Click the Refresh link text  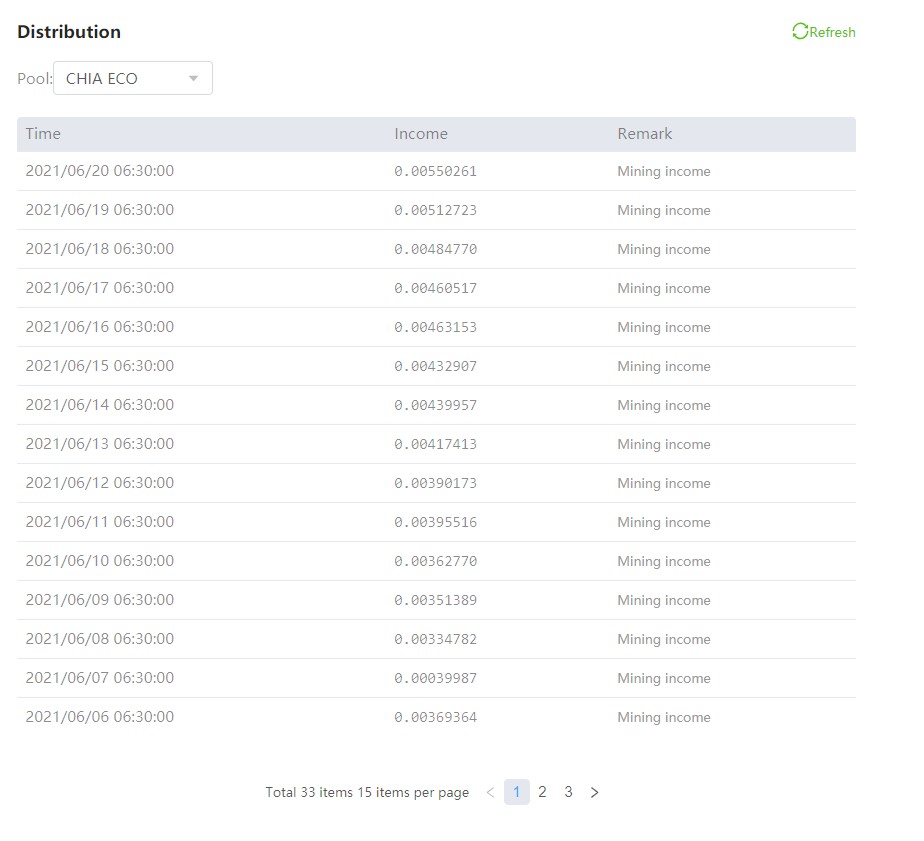point(832,32)
